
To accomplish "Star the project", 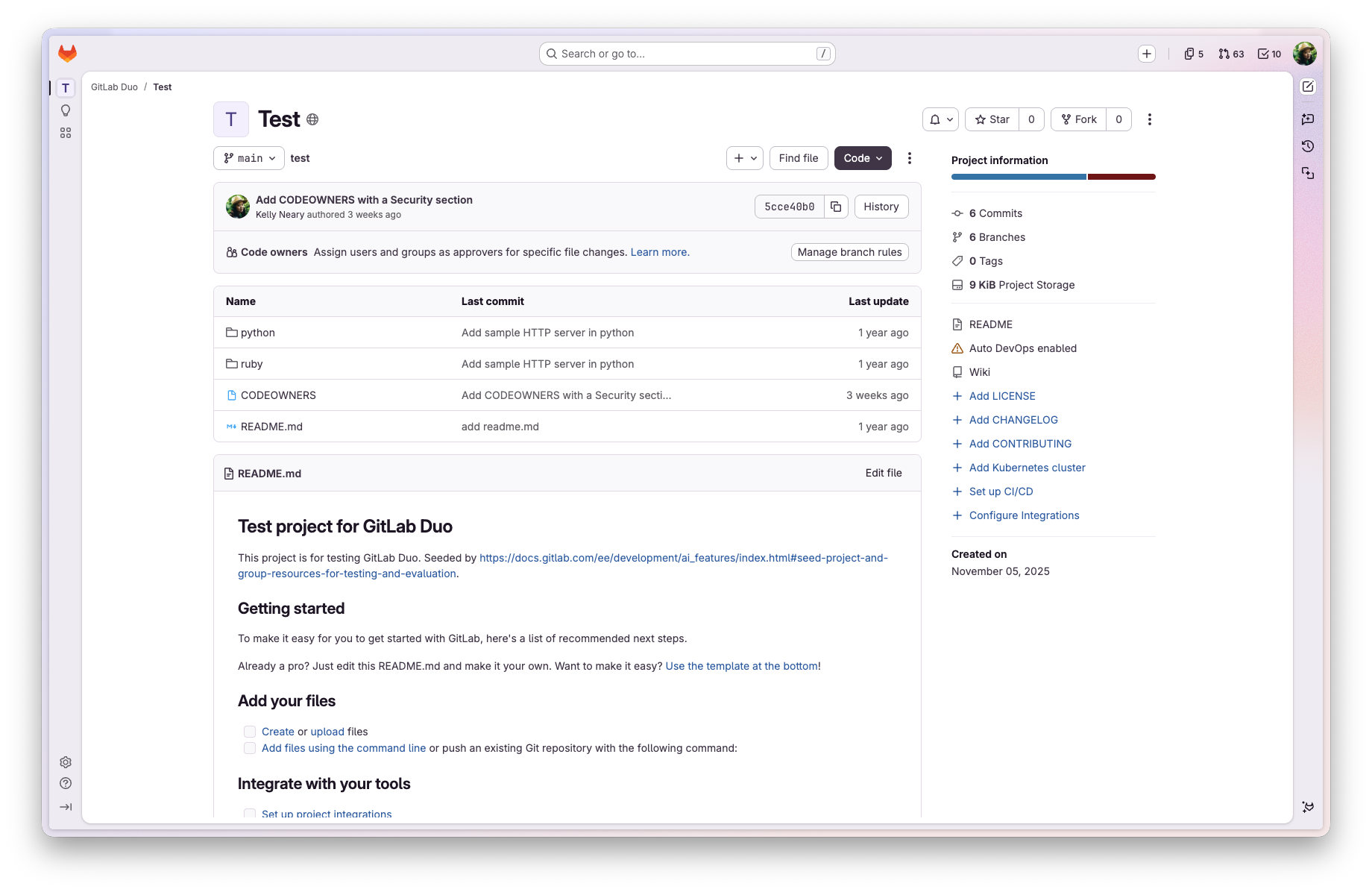I will [992, 119].
